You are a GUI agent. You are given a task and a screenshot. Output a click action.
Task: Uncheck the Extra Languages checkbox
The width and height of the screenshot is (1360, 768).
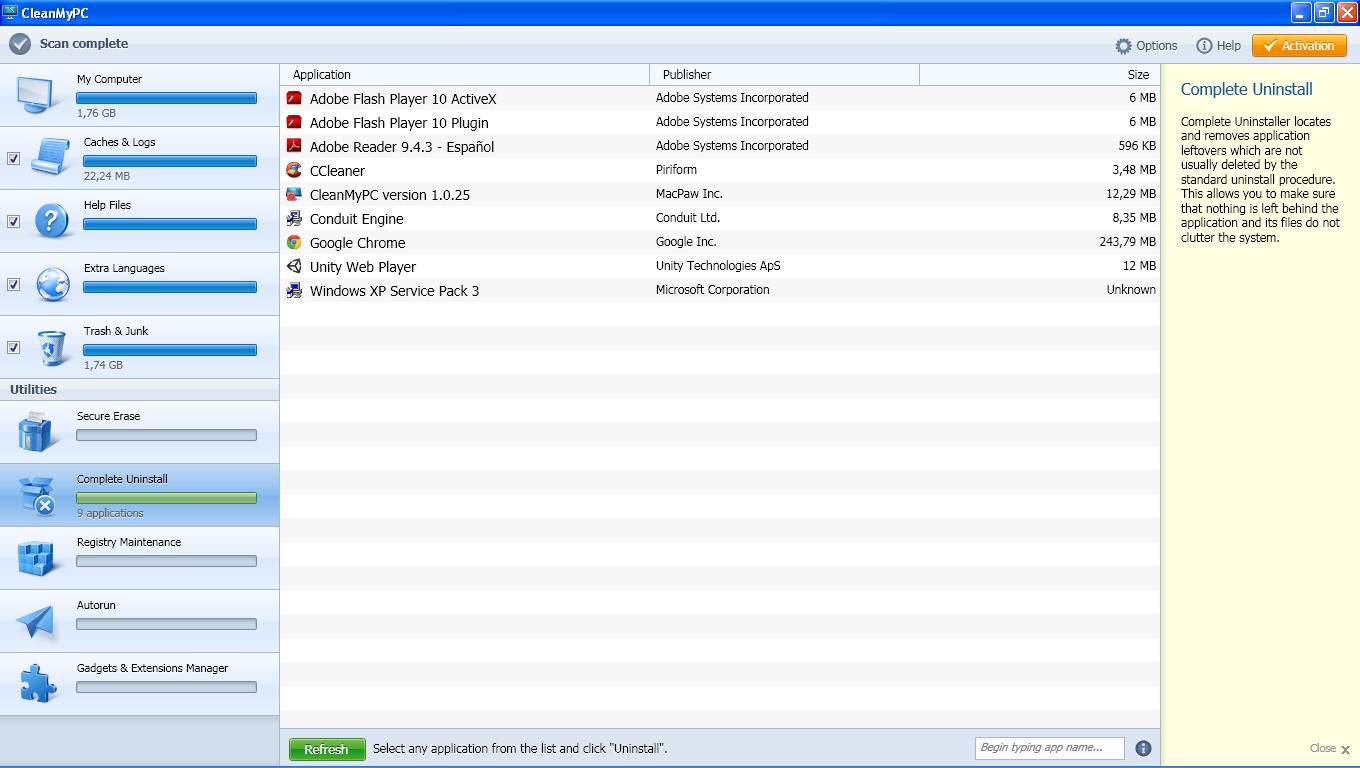click(13, 284)
